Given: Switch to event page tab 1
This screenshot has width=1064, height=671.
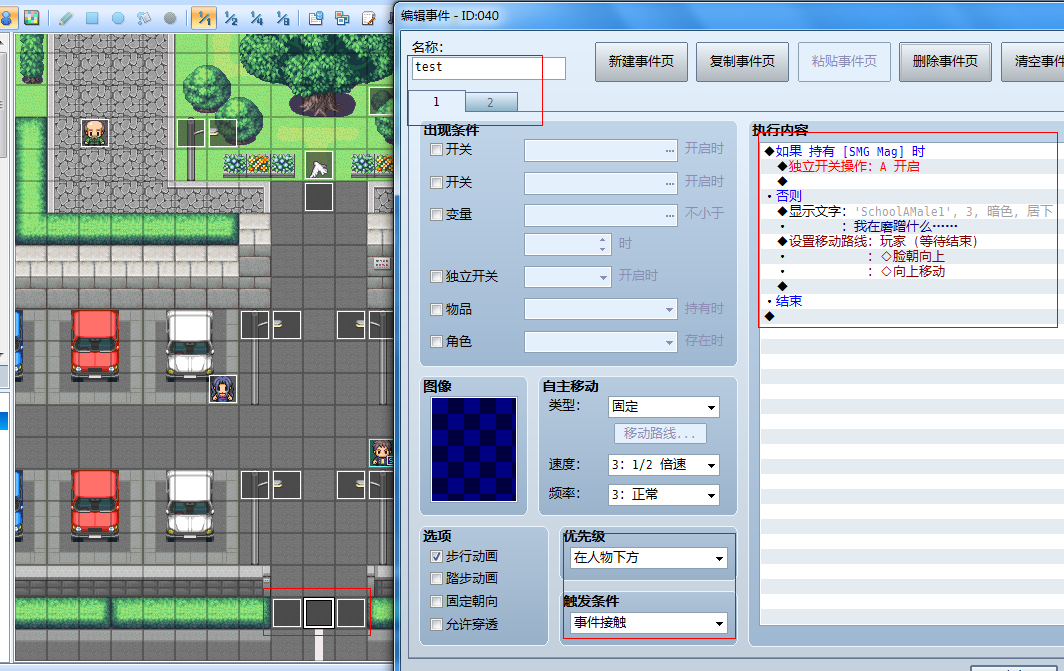Looking at the screenshot, I should point(436,102).
